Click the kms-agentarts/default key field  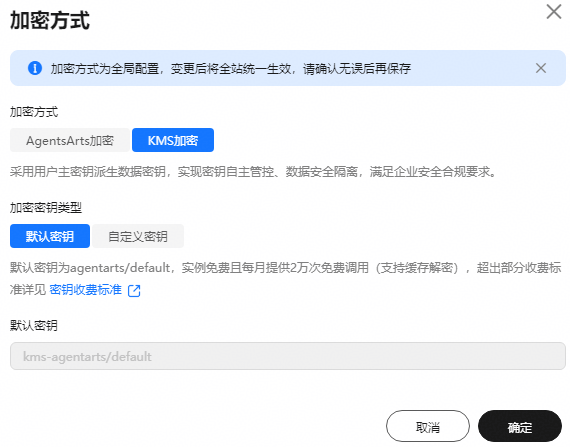click(288, 356)
